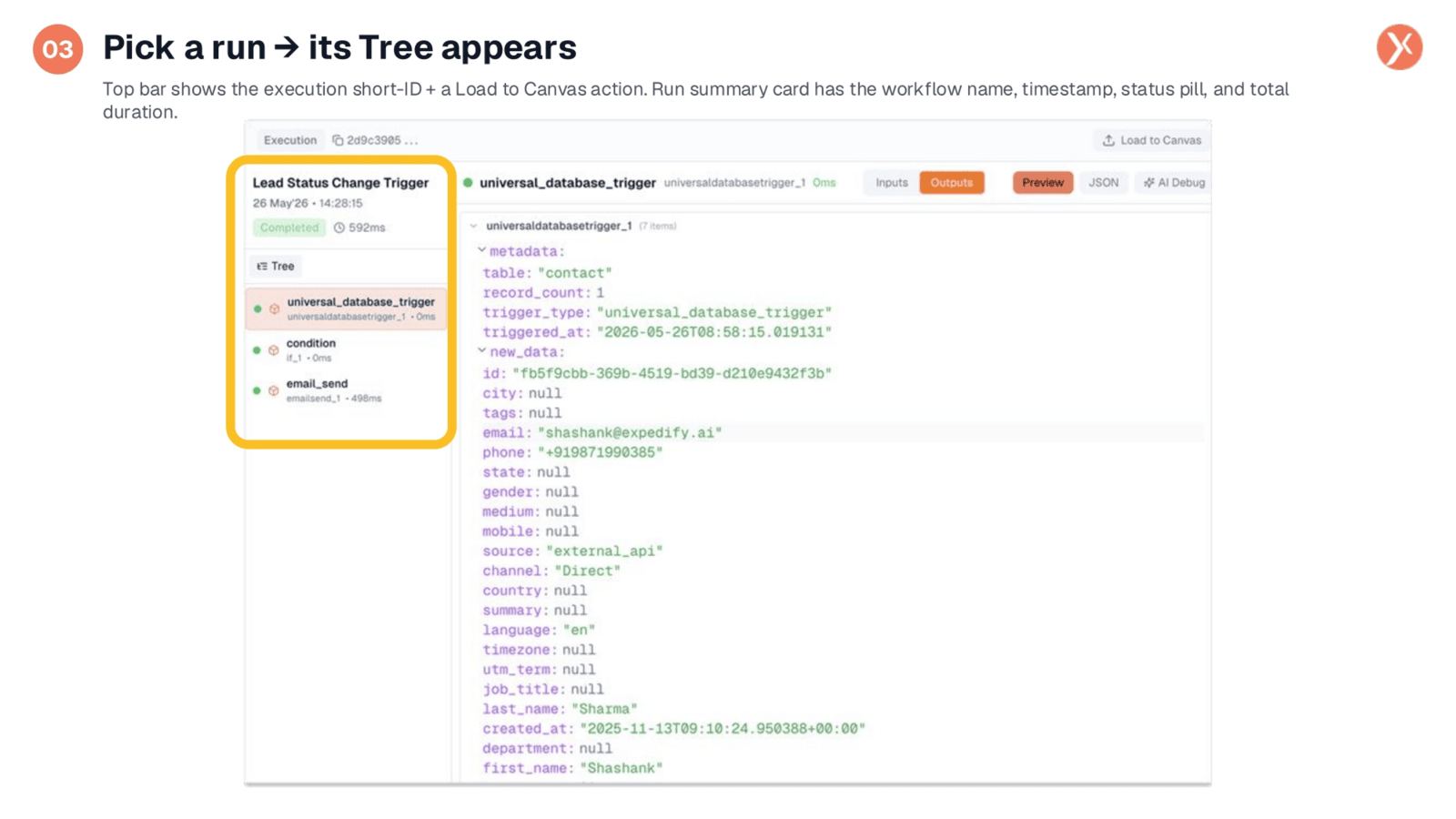The height and width of the screenshot is (819, 1456).
Task: Click the triggered_at timestamp value
Action: point(714,332)
